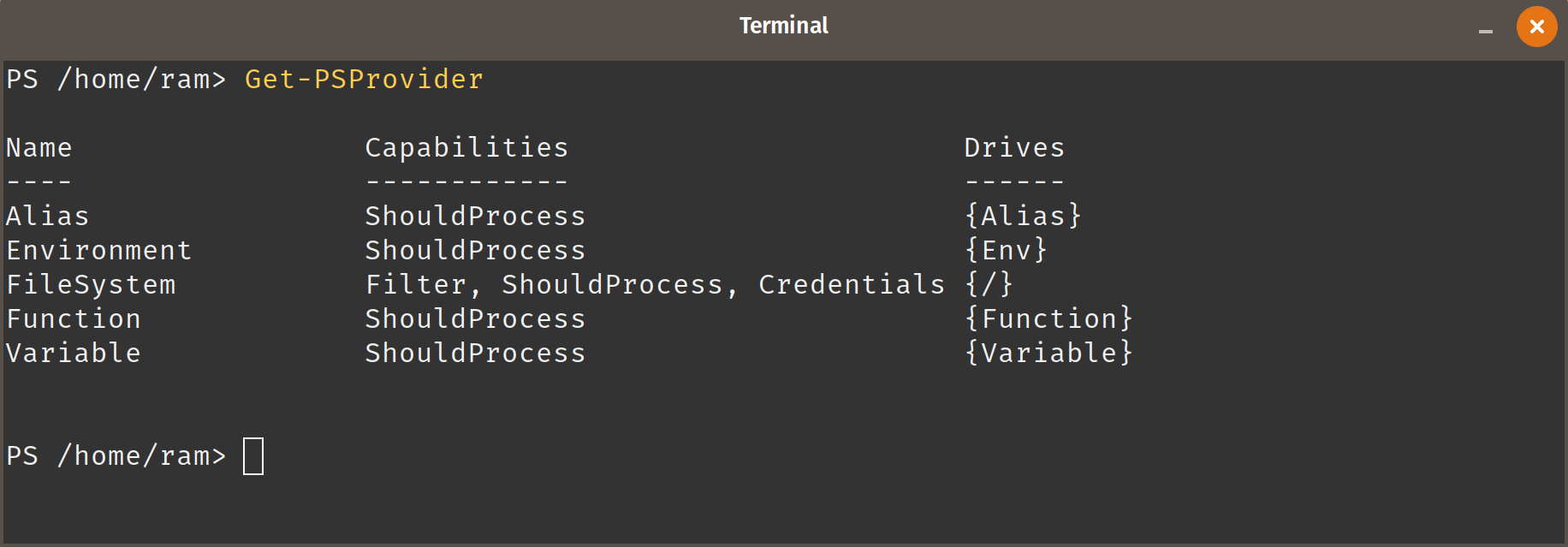The width and height of the screenshot is (1568, 547).
Task: Click the Get-PSProvider command text
Action: coord(365,79)
